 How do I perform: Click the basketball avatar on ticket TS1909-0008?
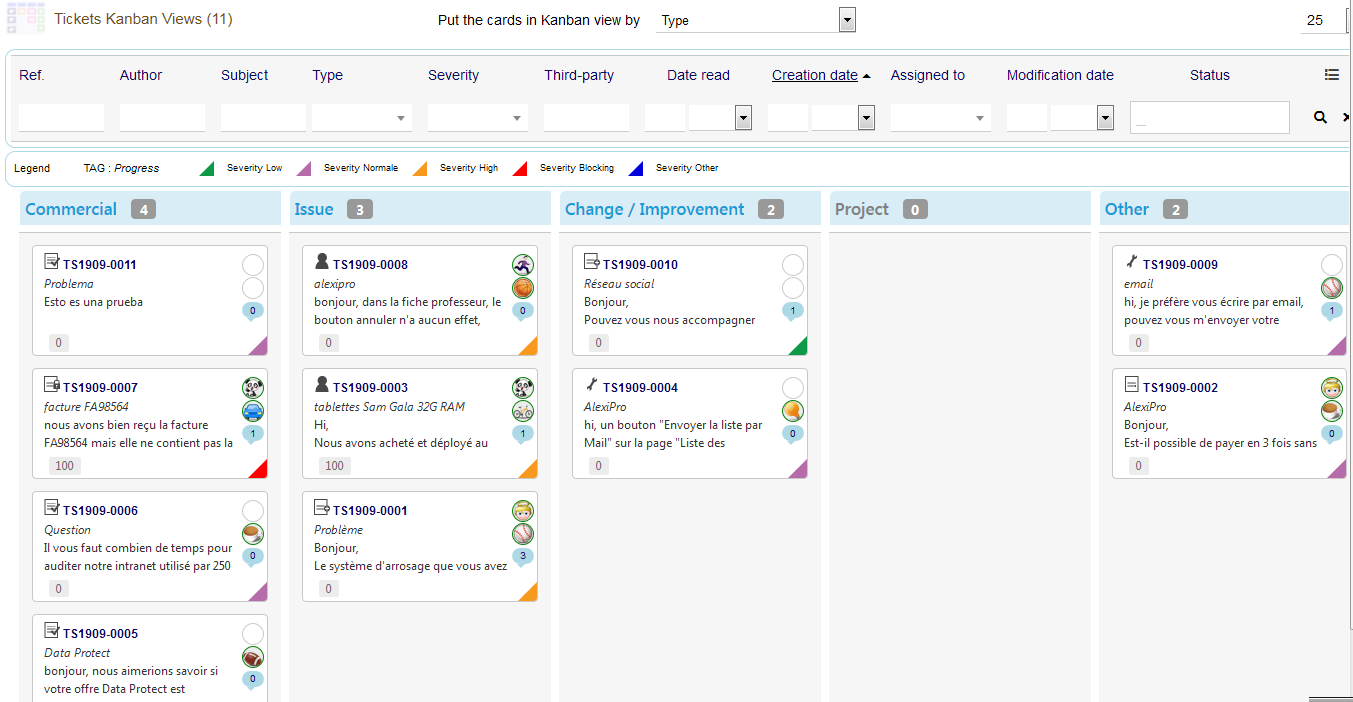click(x=523, y=288)
